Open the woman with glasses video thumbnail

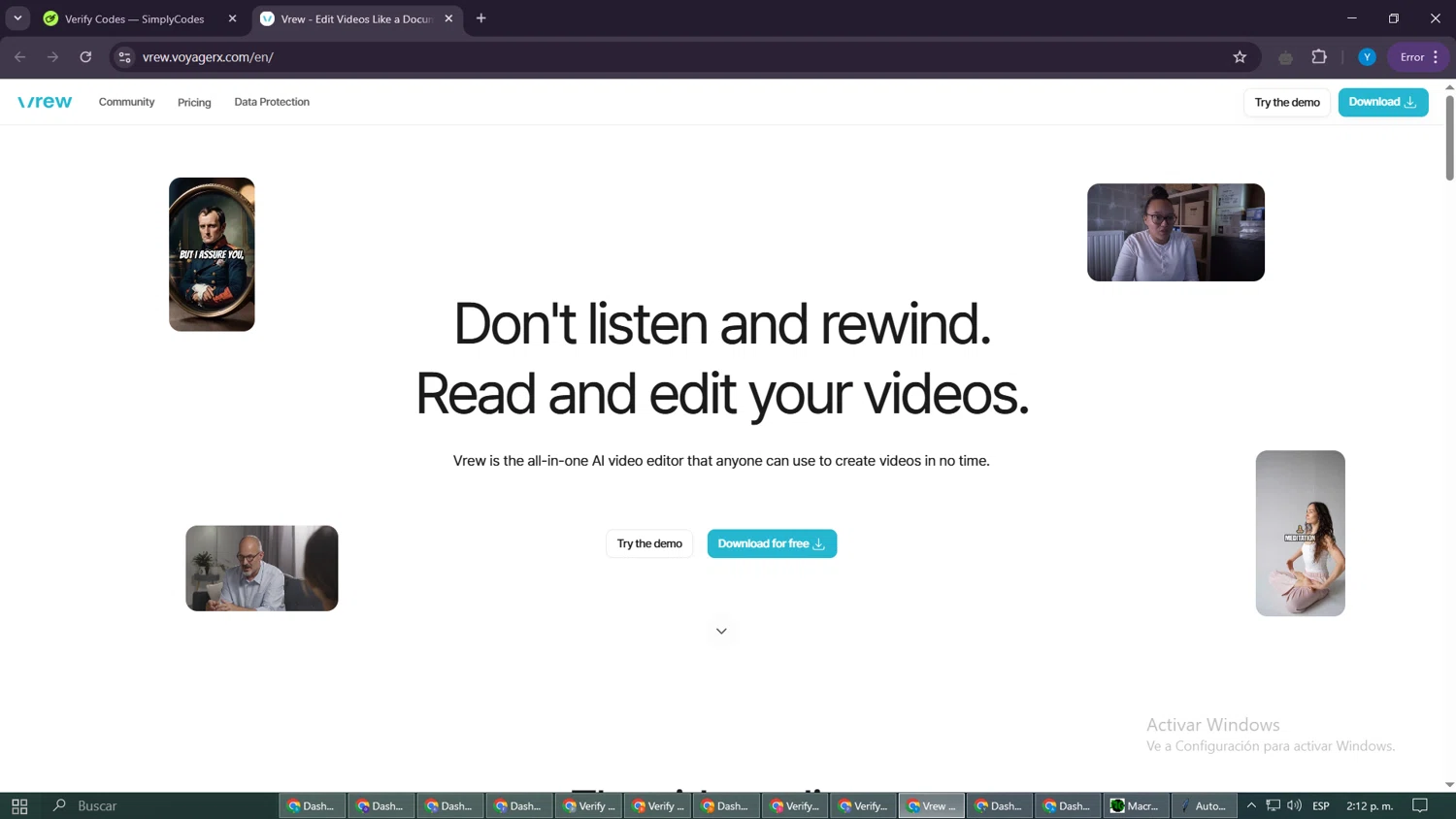tap(1175, 233)
